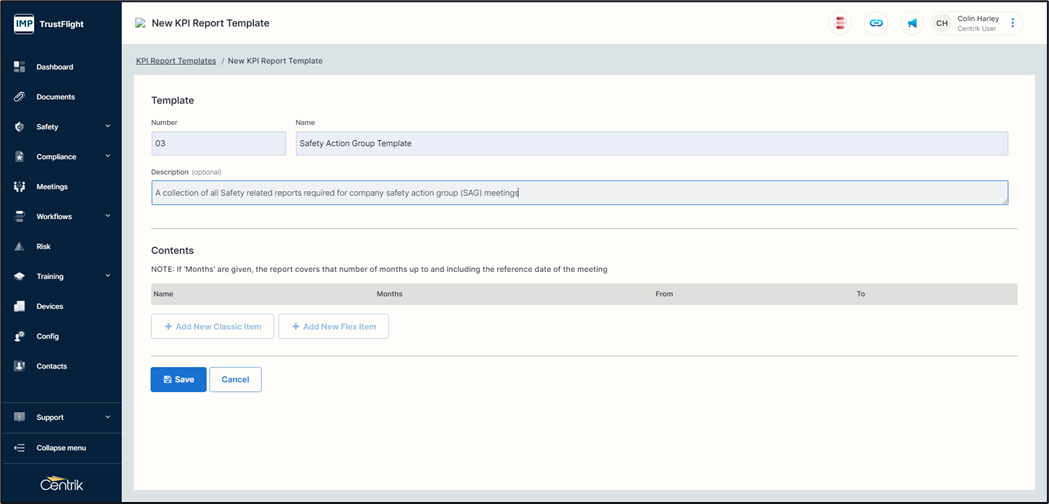Open the megaphone announcements icon
This screenshot has height=504, width=1049.
tap(911, 23)
